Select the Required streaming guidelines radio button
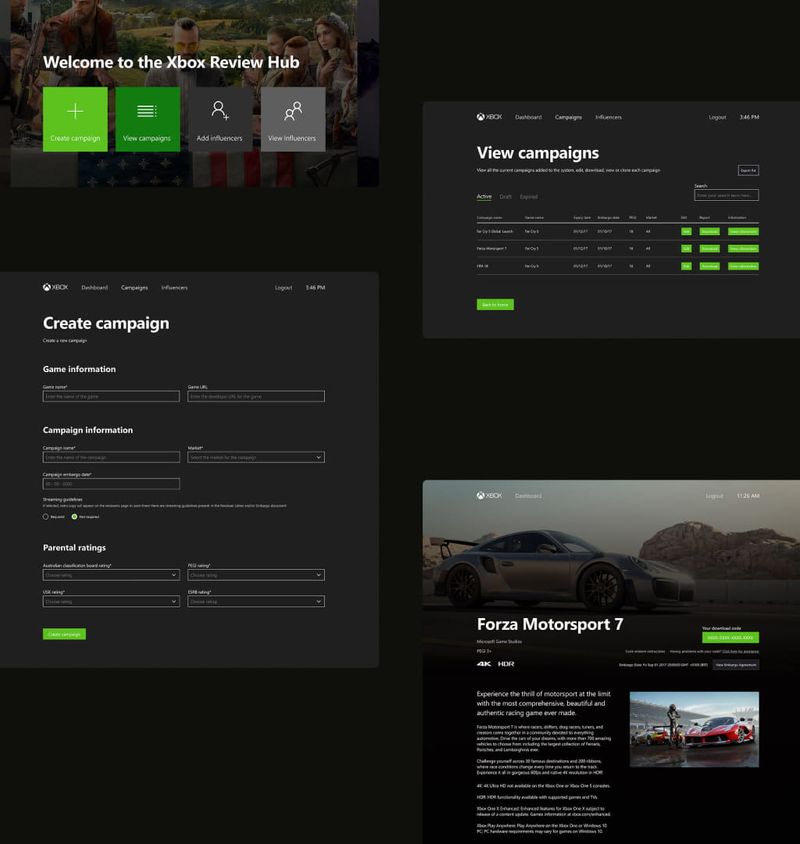Image resolution: width=800 pixels, height=844 pixels. [46, 517]
